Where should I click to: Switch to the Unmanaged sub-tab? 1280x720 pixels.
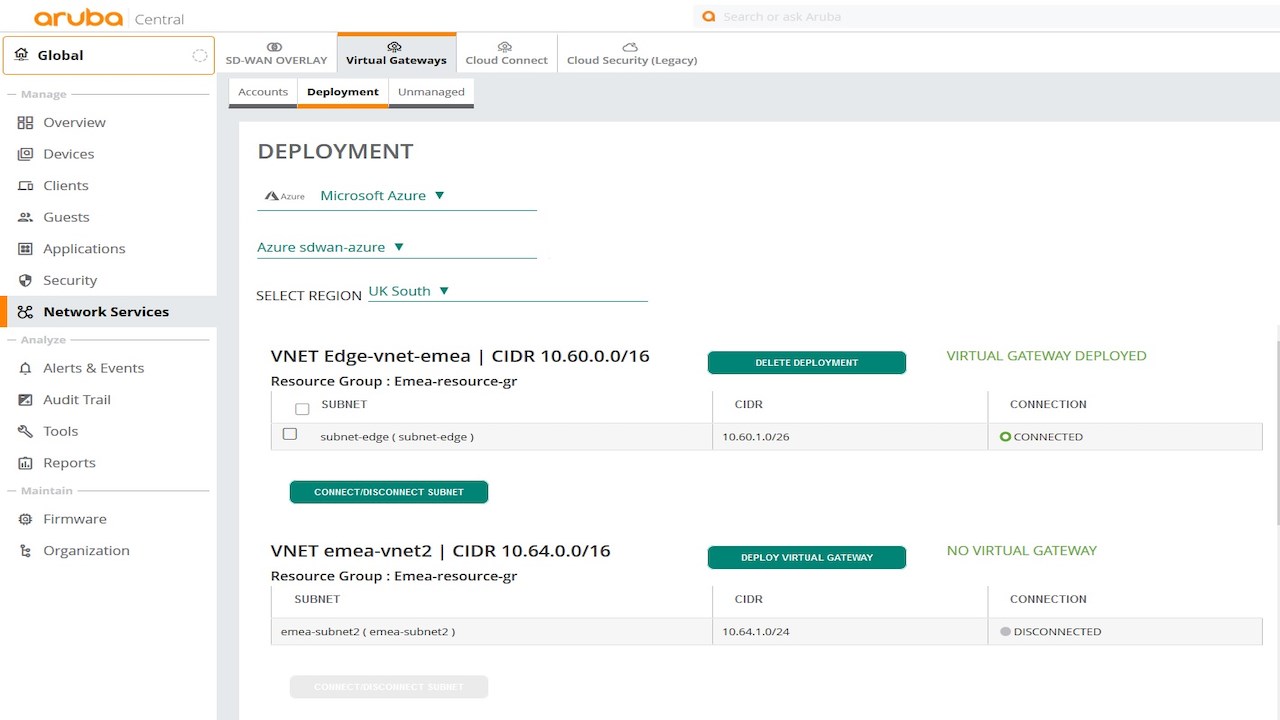431,92
